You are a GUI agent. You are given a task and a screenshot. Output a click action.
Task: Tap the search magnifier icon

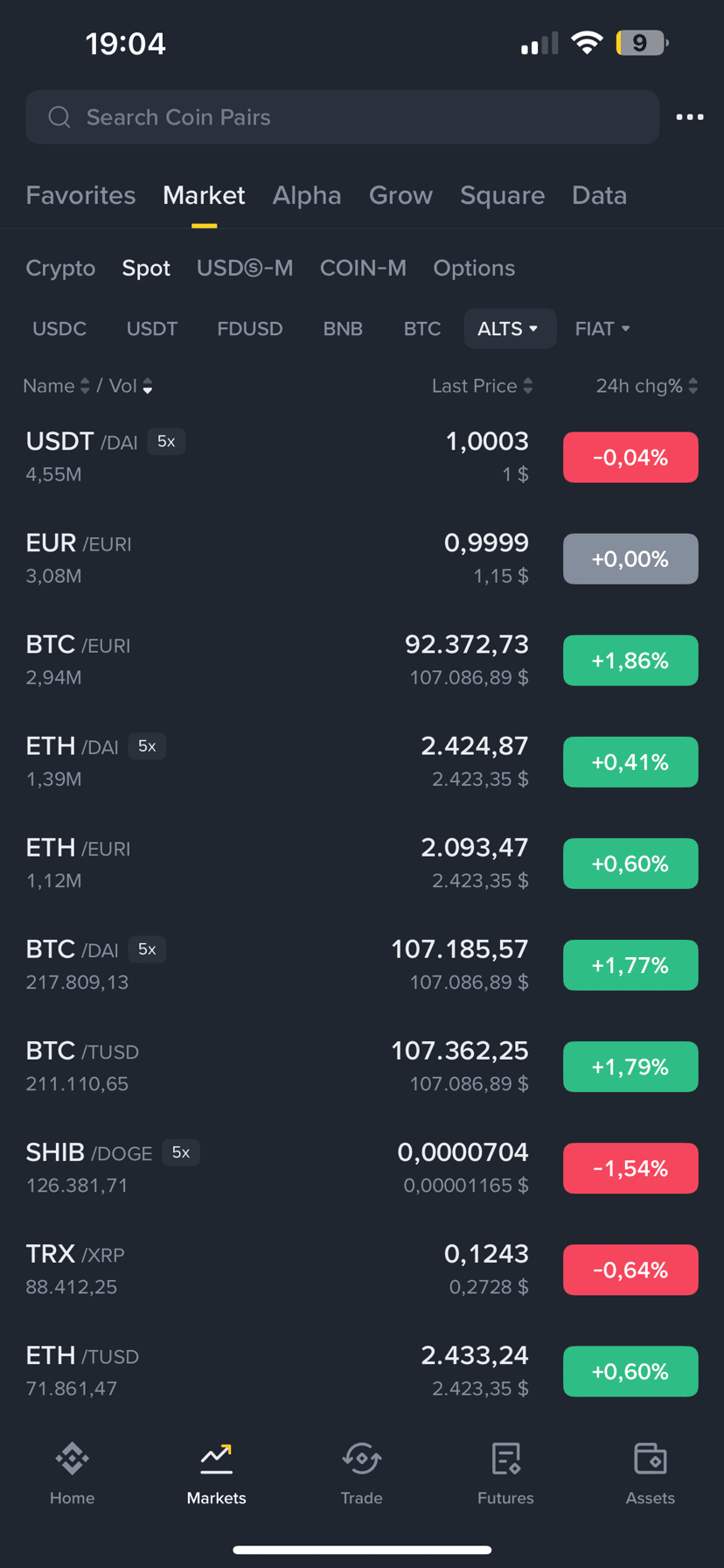[59, 117]
